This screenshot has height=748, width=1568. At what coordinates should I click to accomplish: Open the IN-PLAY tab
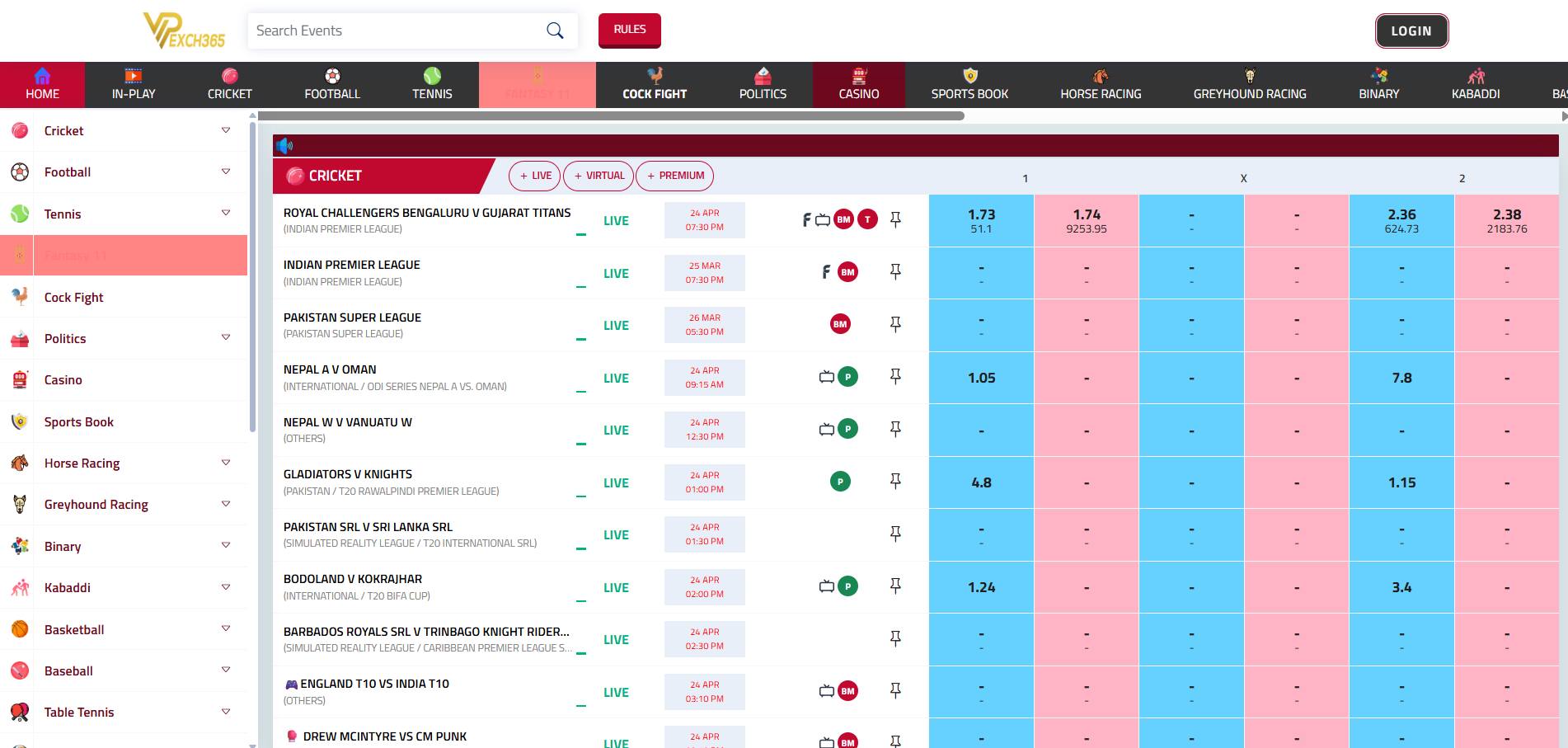pos(134,85)
